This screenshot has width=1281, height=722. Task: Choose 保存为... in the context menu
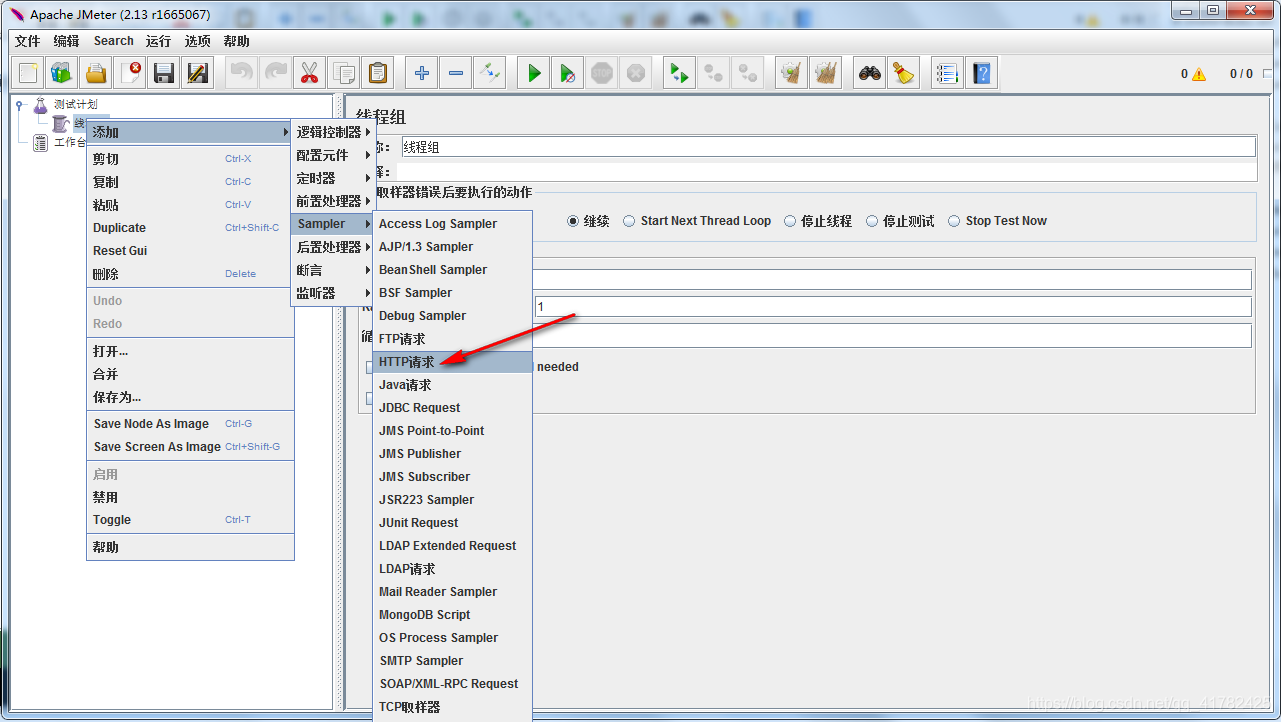click(x=190, y=397)
